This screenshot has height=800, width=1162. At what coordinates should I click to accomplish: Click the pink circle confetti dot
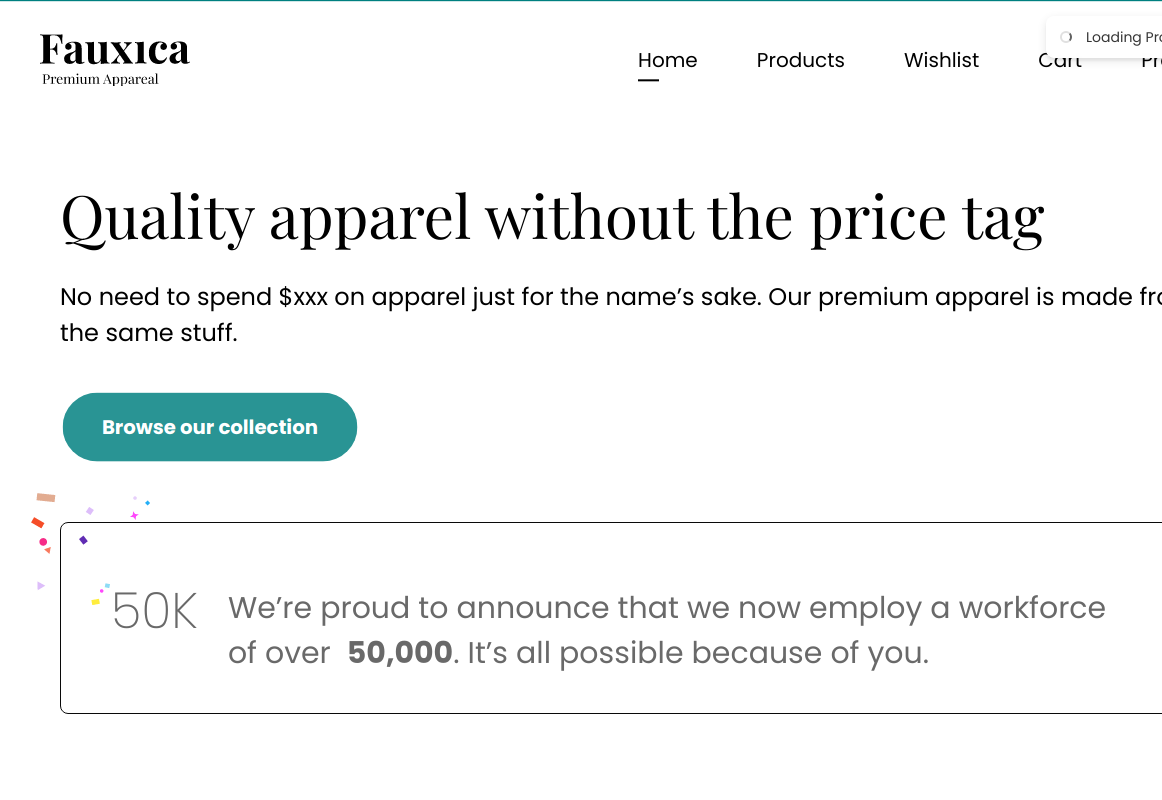coord(43,542)
